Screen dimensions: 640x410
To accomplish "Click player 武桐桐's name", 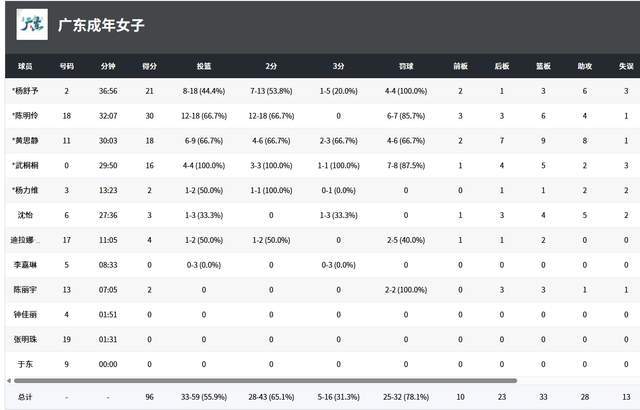I will (24, 166).
